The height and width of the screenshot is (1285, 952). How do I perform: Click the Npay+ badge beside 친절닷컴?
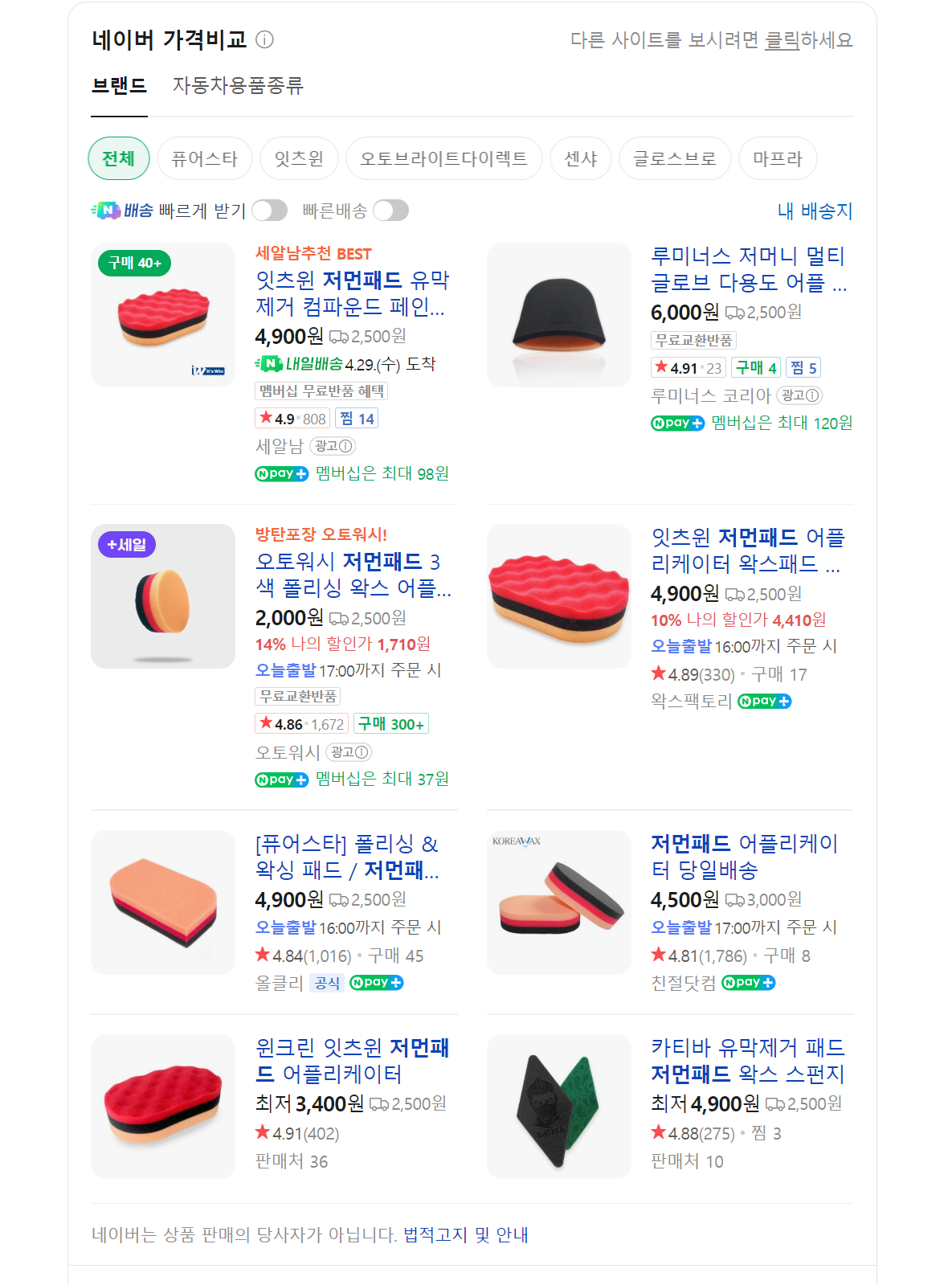748,983
